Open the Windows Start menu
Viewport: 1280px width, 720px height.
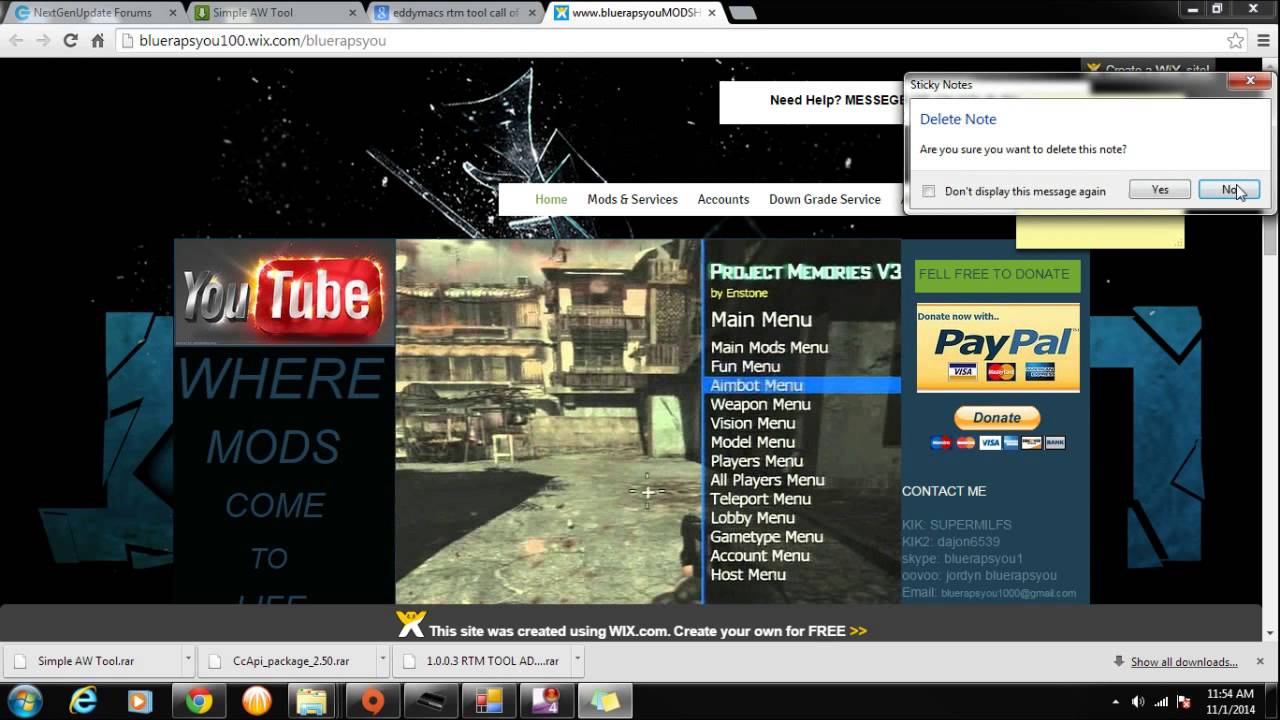(24, 700)
